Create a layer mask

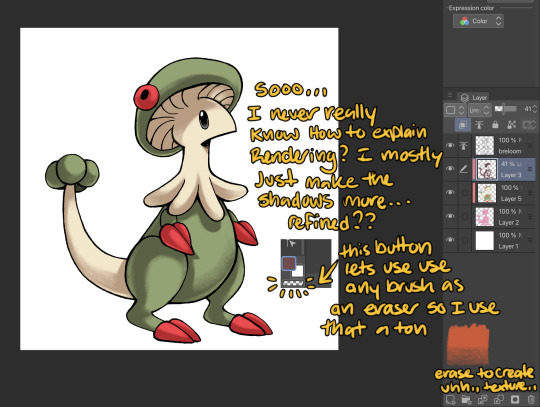tap(515, 399)
